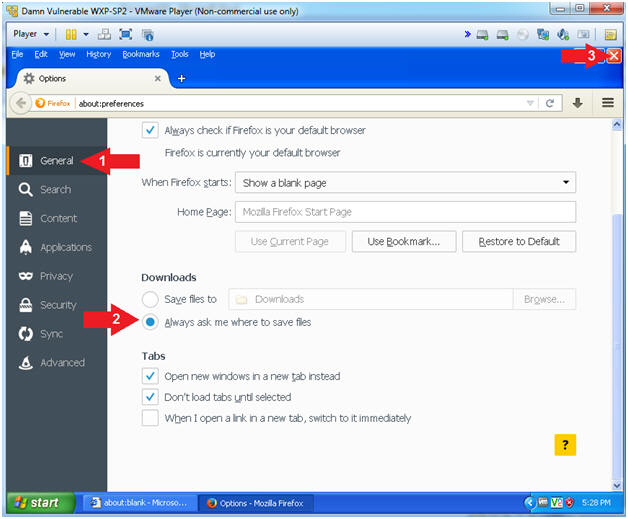The image size is (628, 519).
Task: Click the Browse... button
Action: [544, 299]
